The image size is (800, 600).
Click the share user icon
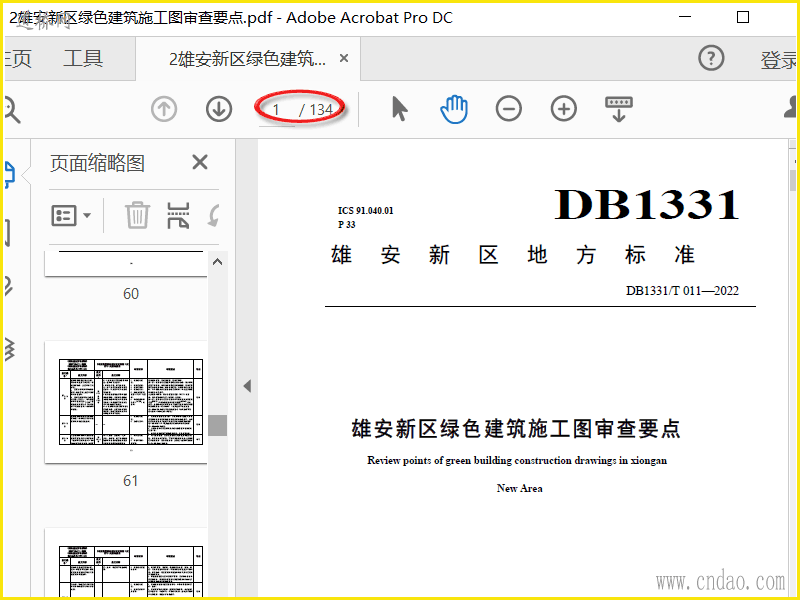(x=790, y=107)
